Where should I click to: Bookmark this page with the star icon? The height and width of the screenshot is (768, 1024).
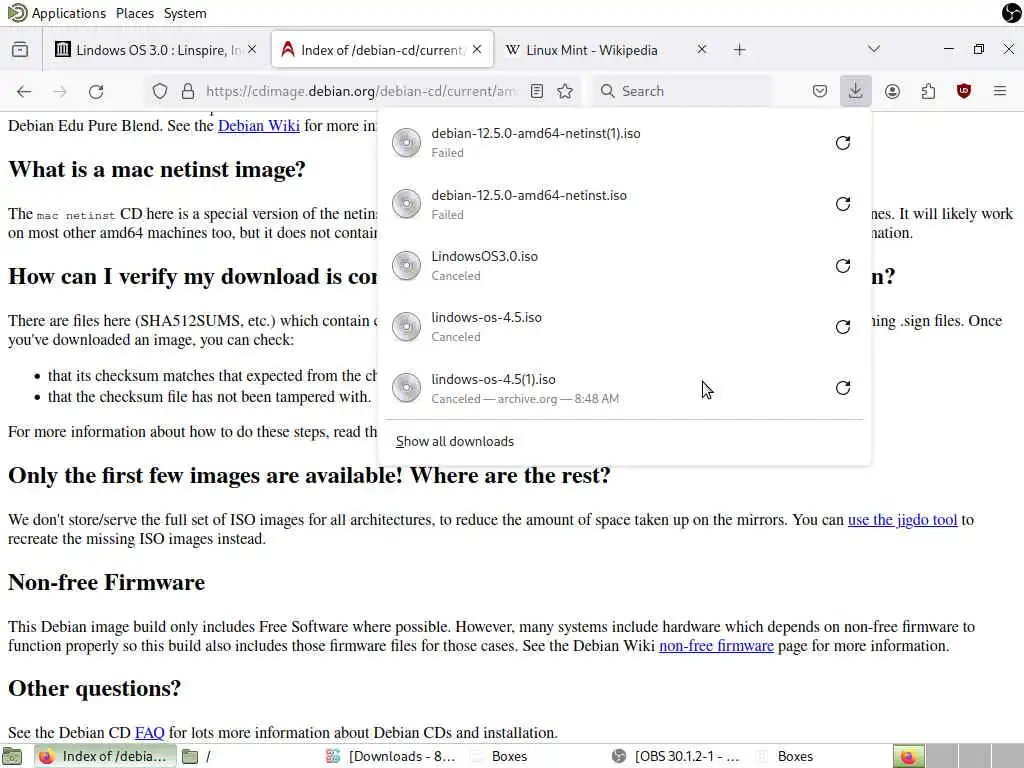[x=565, y=91]
